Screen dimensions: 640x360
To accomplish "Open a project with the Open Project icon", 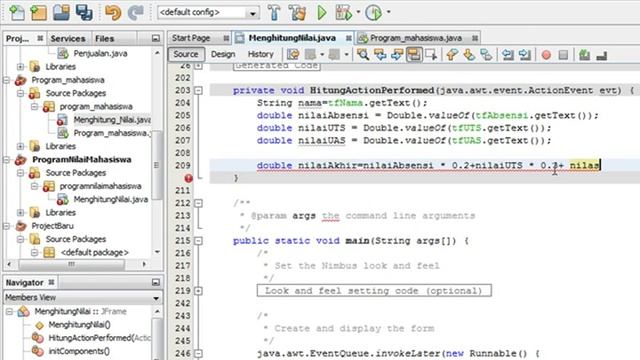I will click(x=61, y=12).
